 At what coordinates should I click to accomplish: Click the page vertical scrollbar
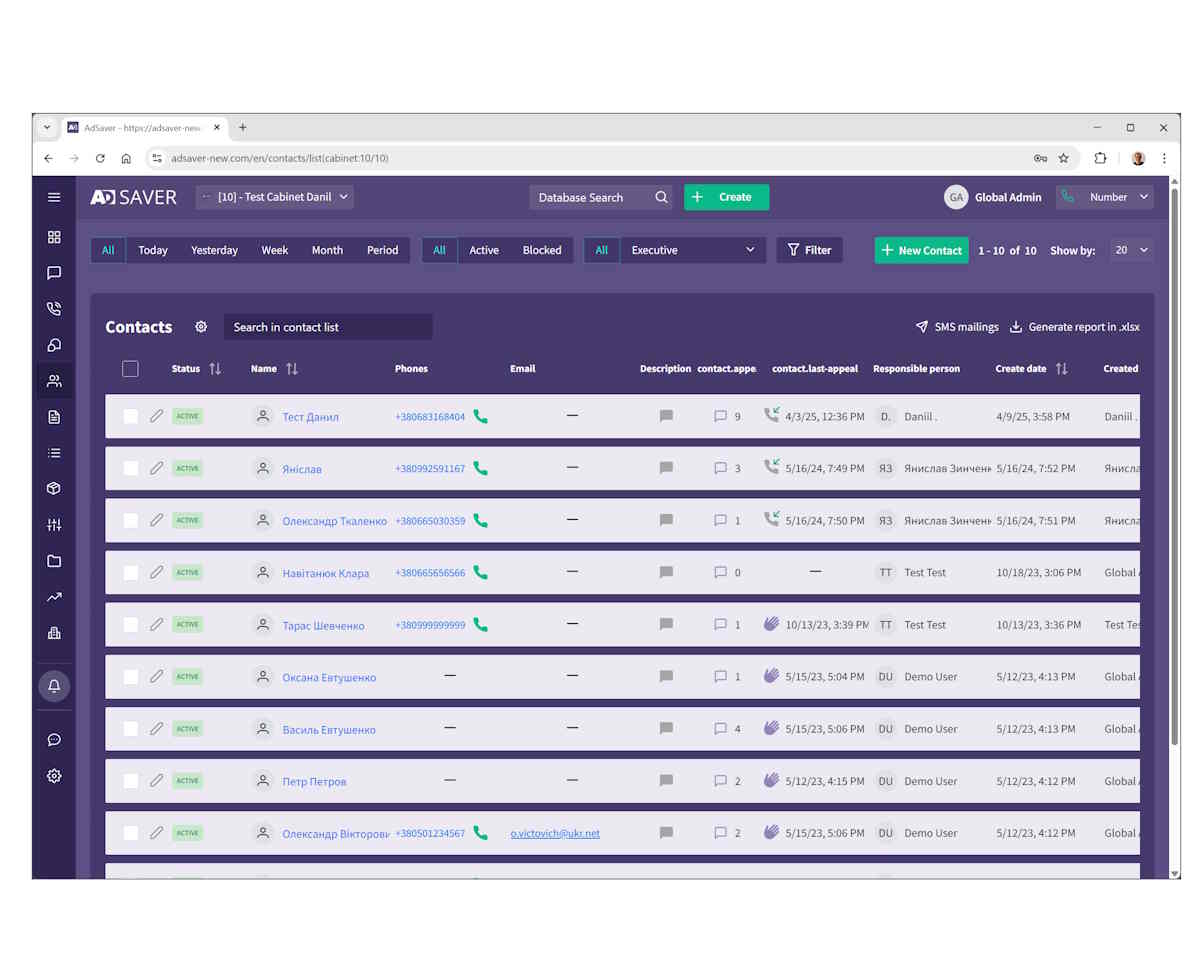pos(1175,465)
